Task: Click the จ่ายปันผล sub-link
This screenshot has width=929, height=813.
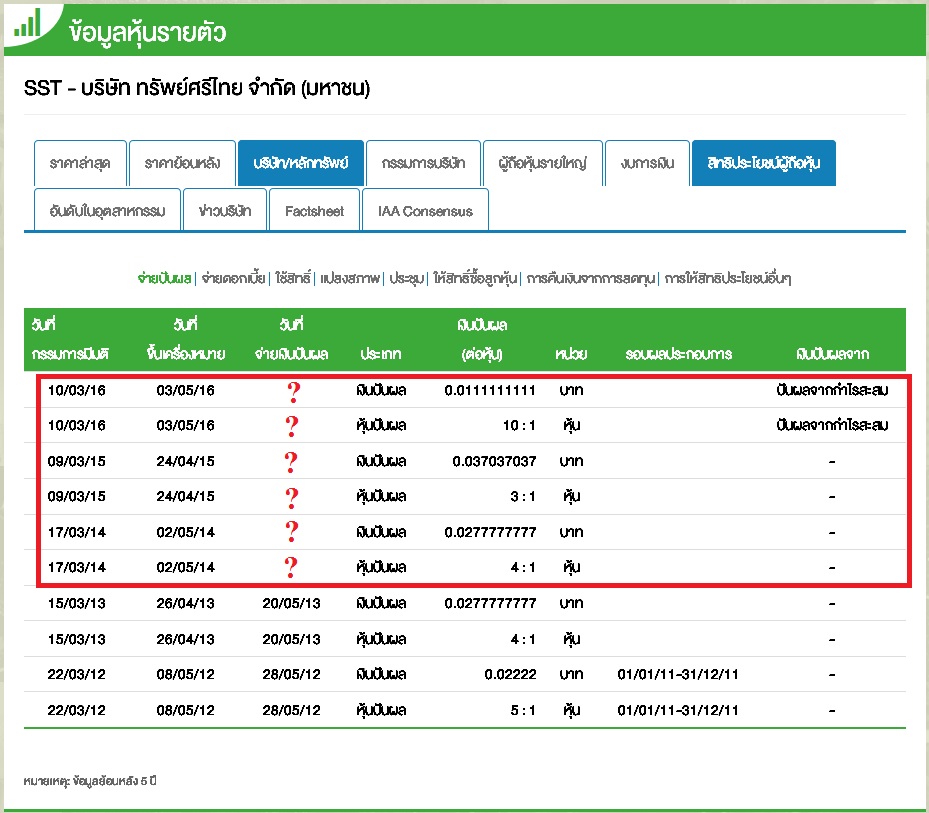Action: coord(164,278)
